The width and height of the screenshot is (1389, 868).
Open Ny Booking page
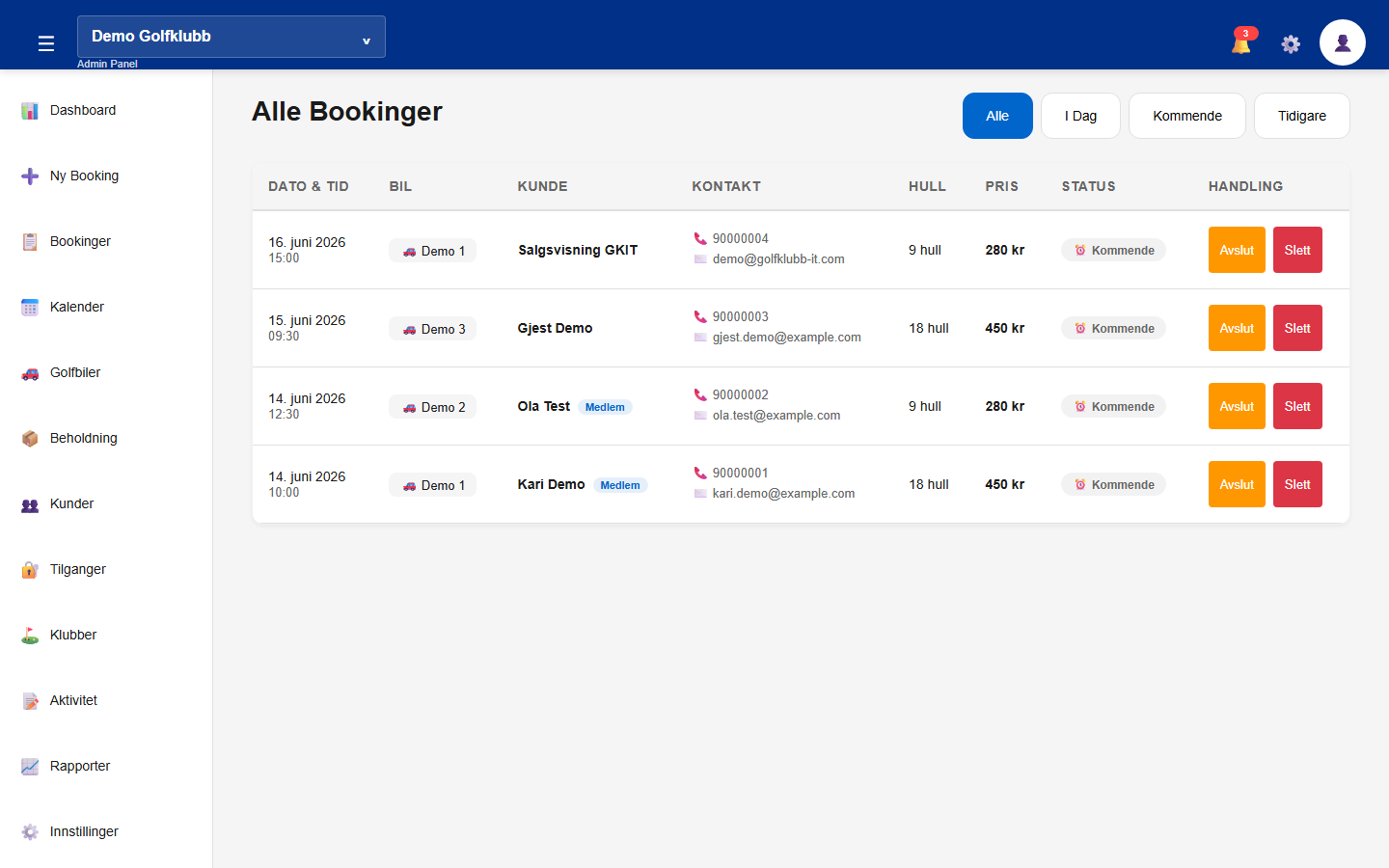pyautogui.click(x=106, y=176)
